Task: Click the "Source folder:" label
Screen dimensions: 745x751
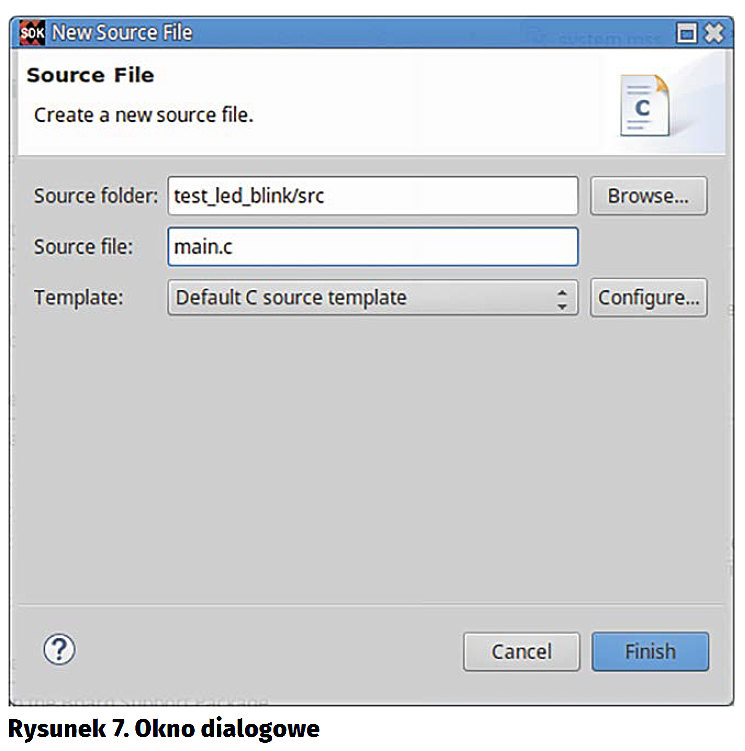Action: (x=96, y=196)
